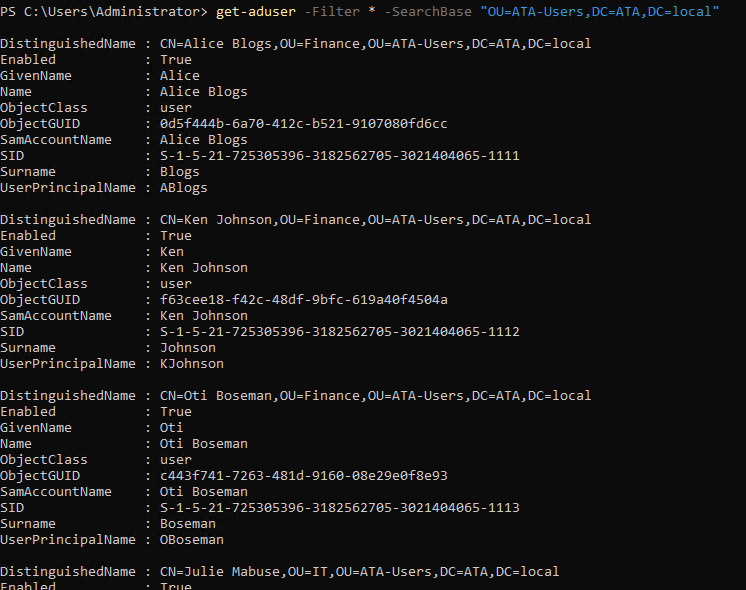
Task: Click Ken Johnson DistinguishedName value
Action: click(x=375, y=220)
